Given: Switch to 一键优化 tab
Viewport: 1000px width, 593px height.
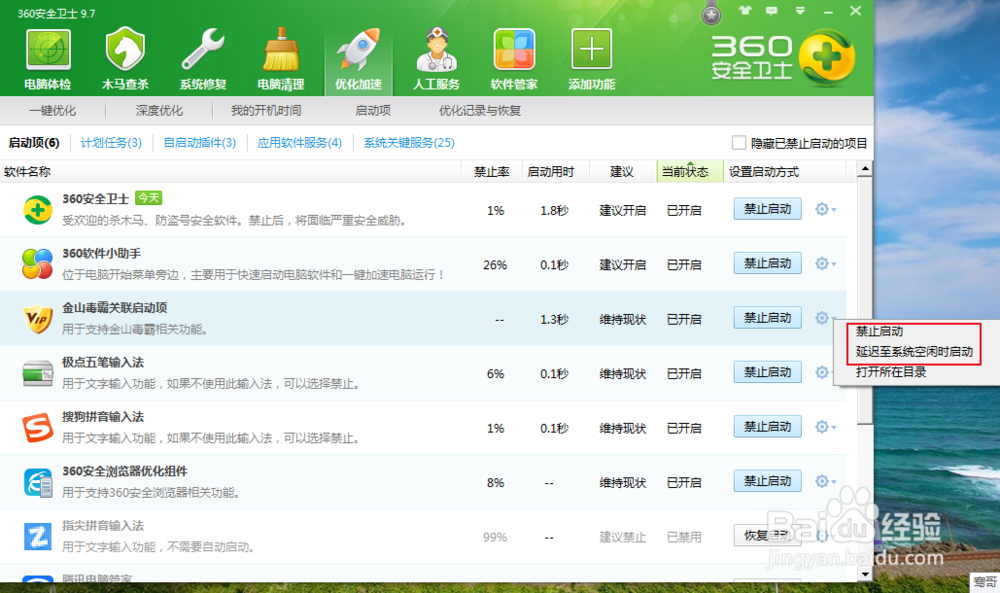Looking at the screenshot, I should coord(52,111).
